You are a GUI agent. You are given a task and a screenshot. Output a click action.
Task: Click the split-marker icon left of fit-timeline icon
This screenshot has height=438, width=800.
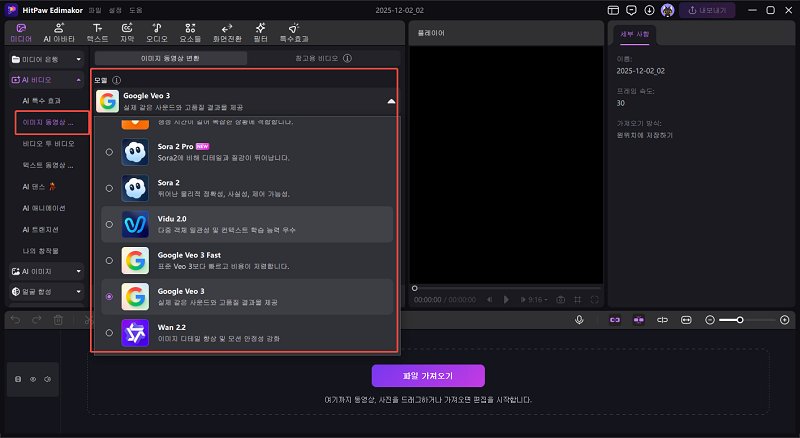click(x=662, y=320)
